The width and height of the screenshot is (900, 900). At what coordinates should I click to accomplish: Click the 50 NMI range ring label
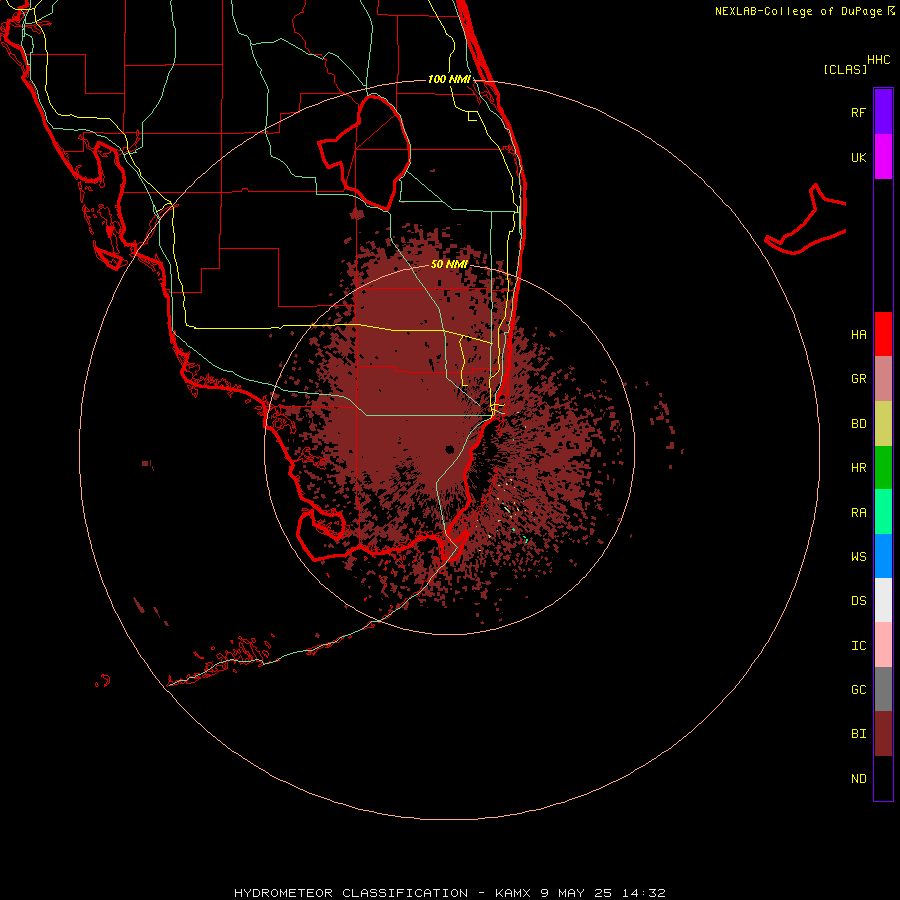[x=449, y=264]
